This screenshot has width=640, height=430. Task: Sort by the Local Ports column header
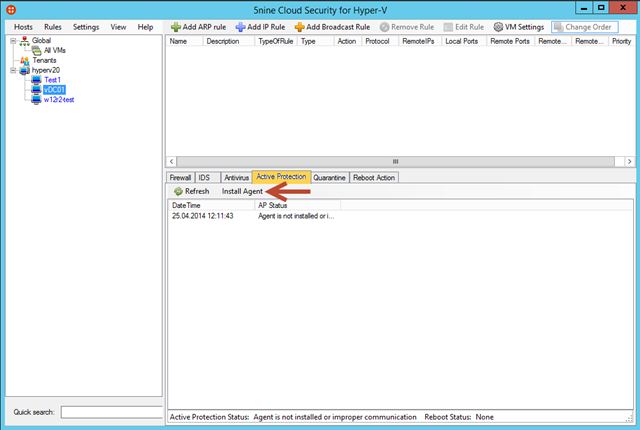click(x=464, y=41)
